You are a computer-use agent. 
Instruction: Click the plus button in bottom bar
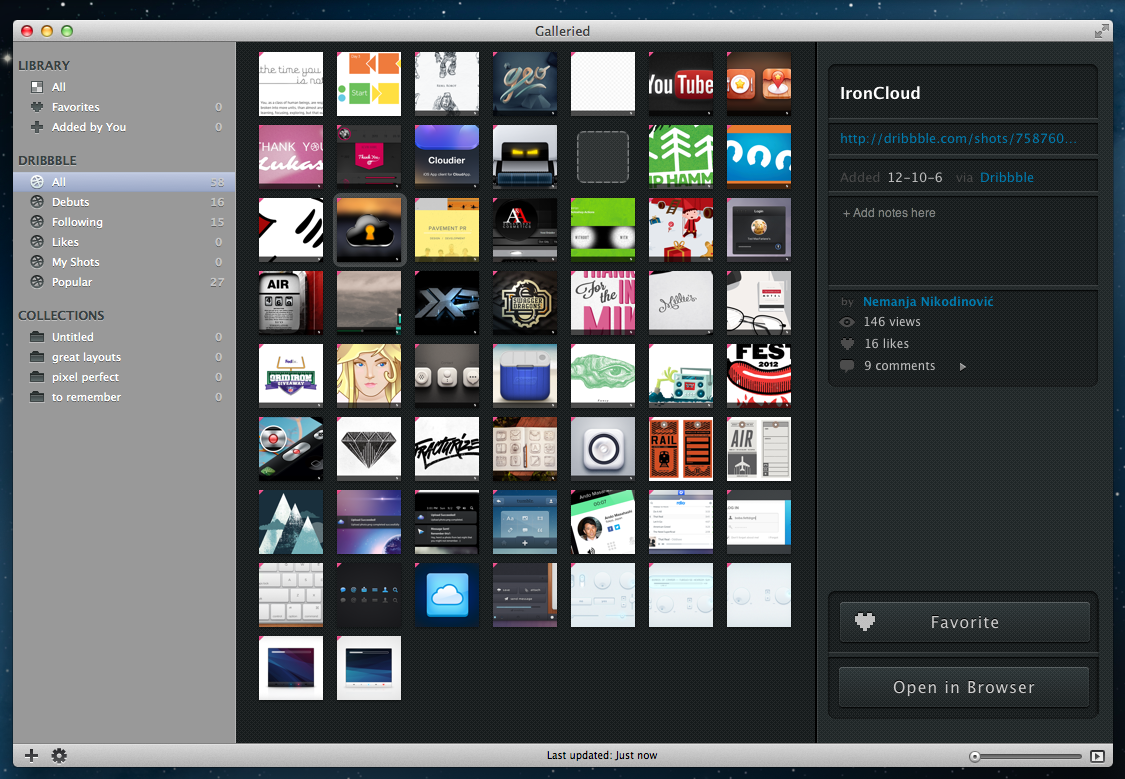tap(31, 756)
